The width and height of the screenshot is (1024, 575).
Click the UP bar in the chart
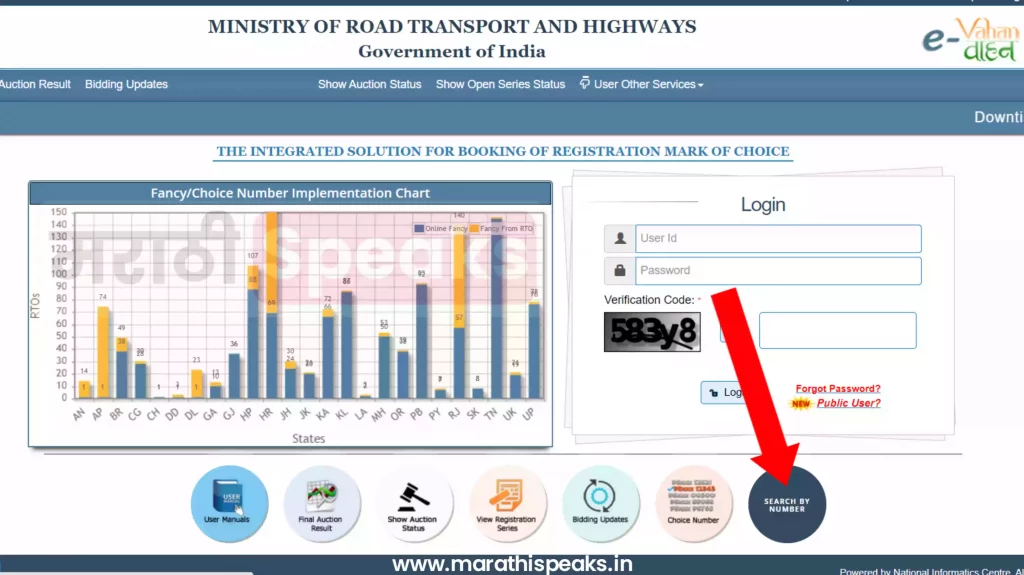coord(534,350)
